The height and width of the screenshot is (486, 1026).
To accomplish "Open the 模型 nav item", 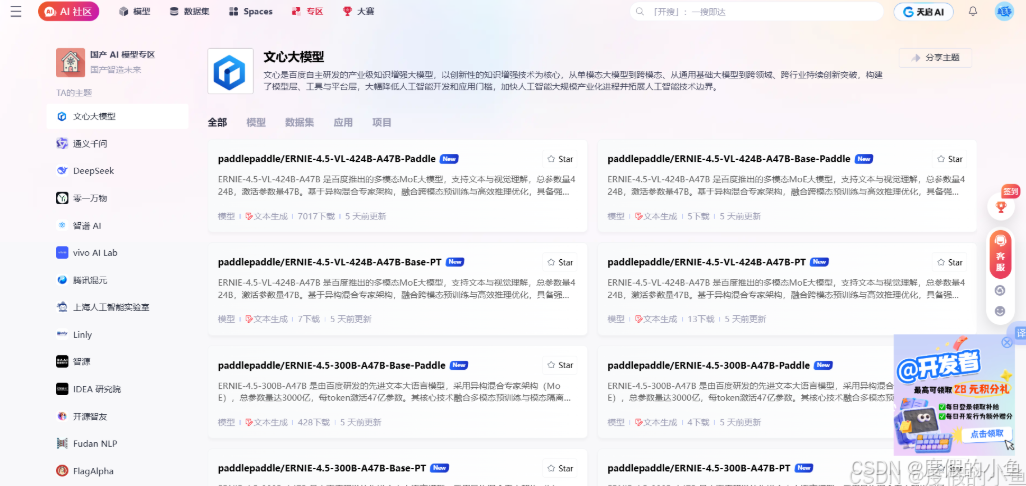I will [x=135, y=11].
